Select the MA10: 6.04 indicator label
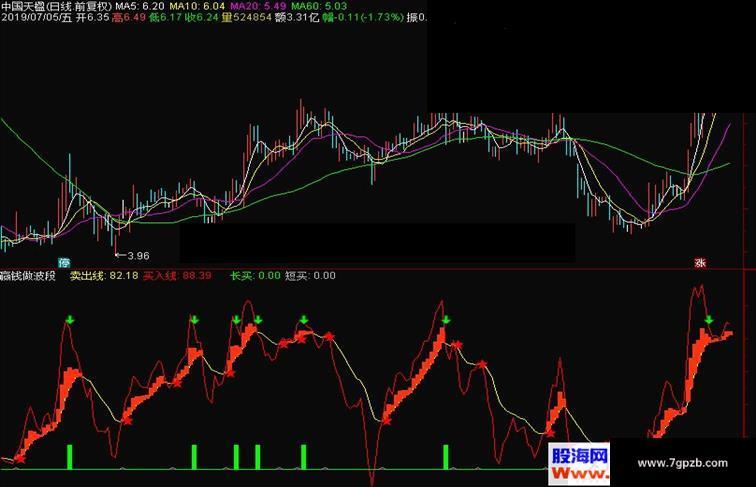 click(x=197, y=6)
